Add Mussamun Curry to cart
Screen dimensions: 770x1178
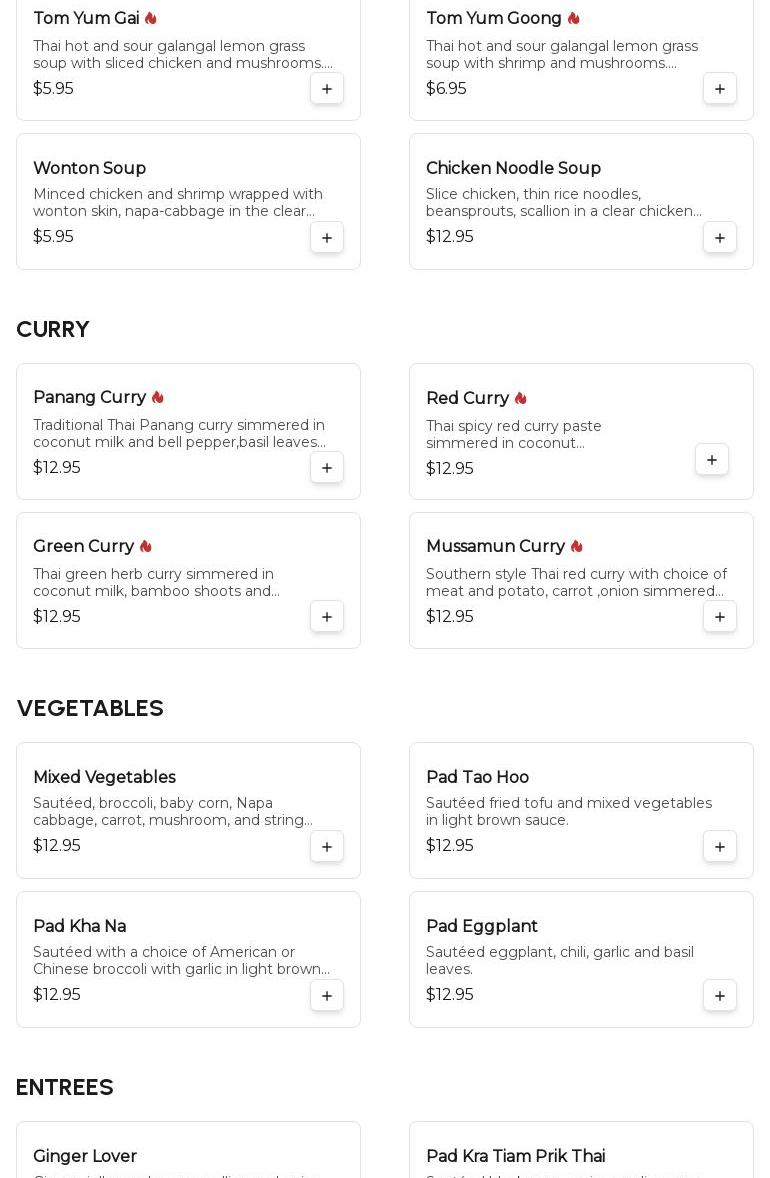tap(720, 617)
